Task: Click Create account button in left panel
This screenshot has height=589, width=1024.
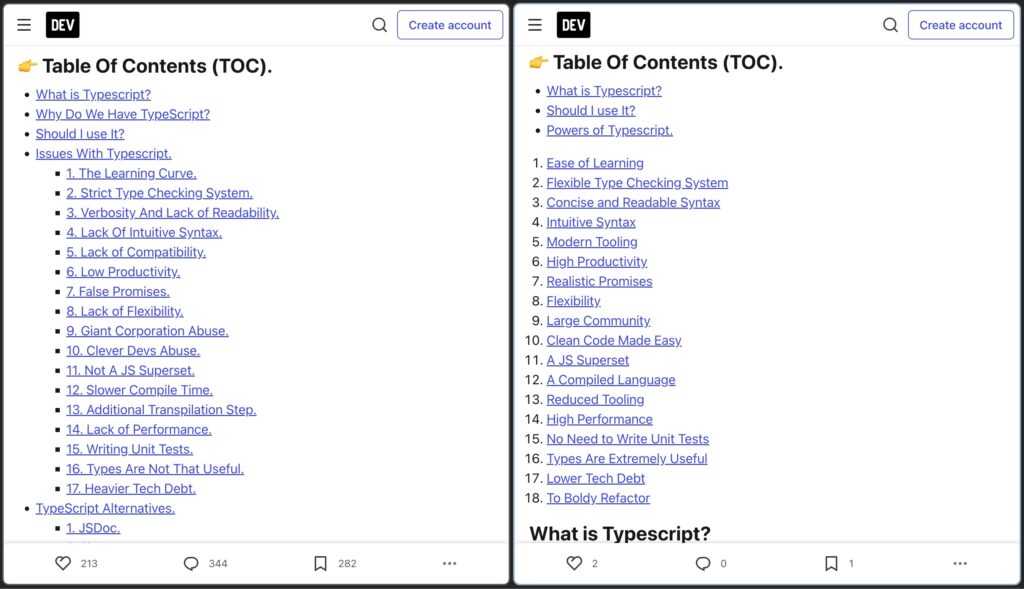Action: coord(450,25)
